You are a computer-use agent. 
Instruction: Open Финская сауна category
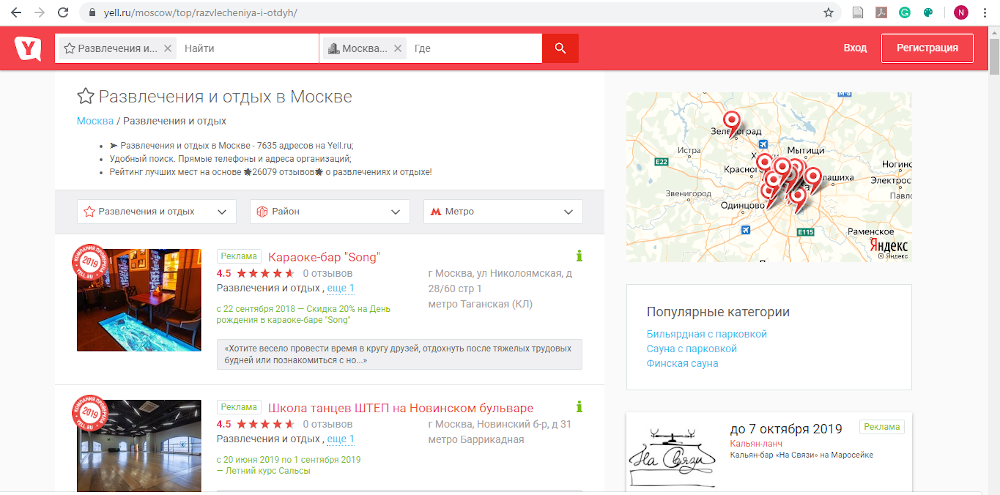click(x=682, y=363)
